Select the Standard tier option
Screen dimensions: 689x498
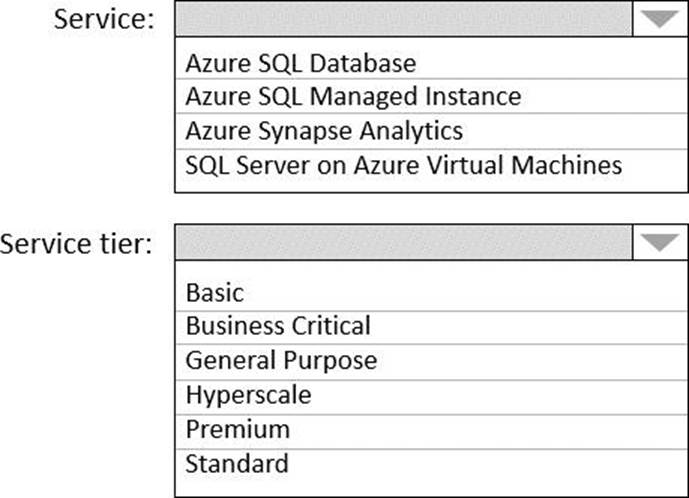(237, 463)
